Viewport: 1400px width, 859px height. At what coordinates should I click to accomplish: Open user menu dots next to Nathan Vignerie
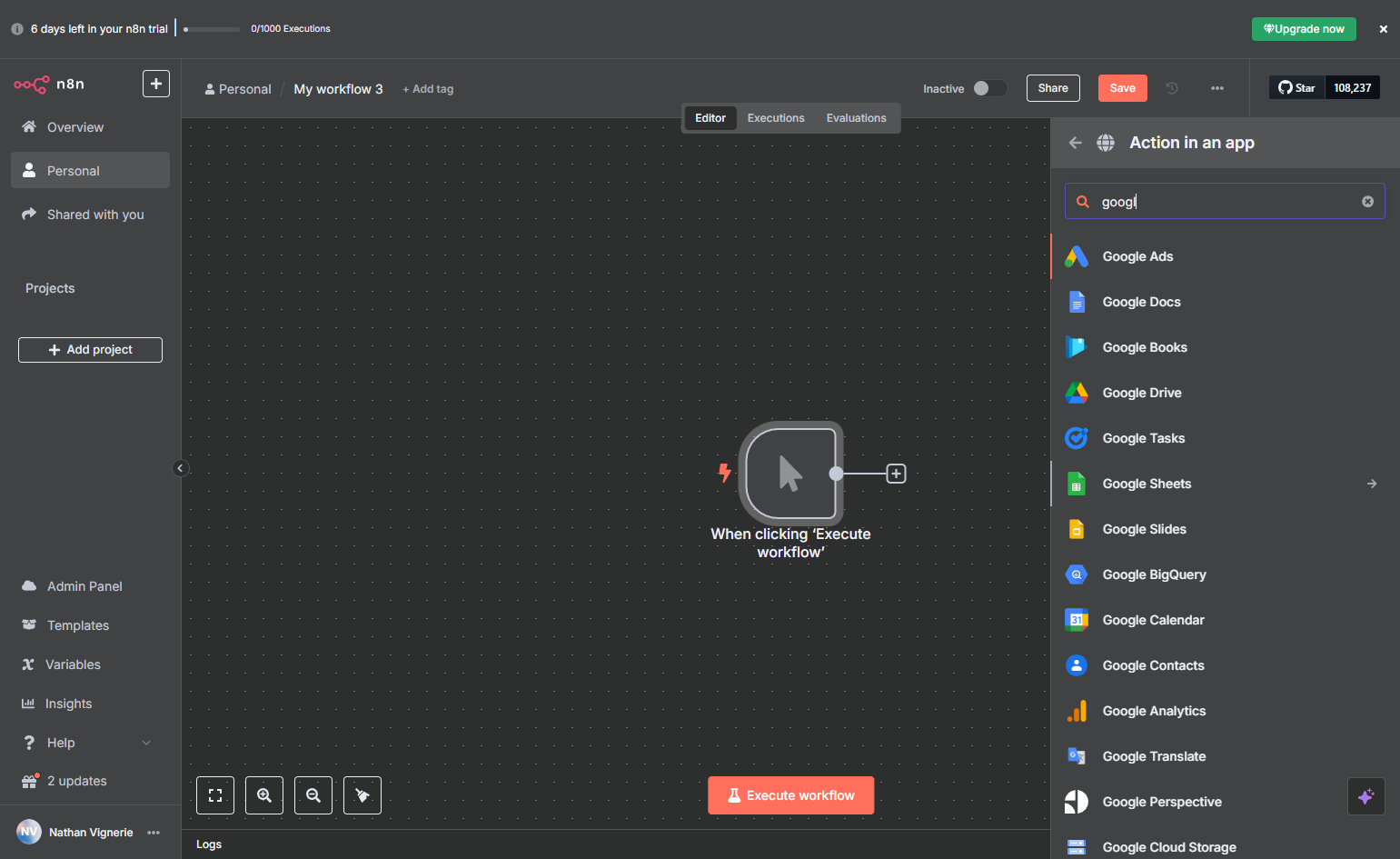pos(154,833)
